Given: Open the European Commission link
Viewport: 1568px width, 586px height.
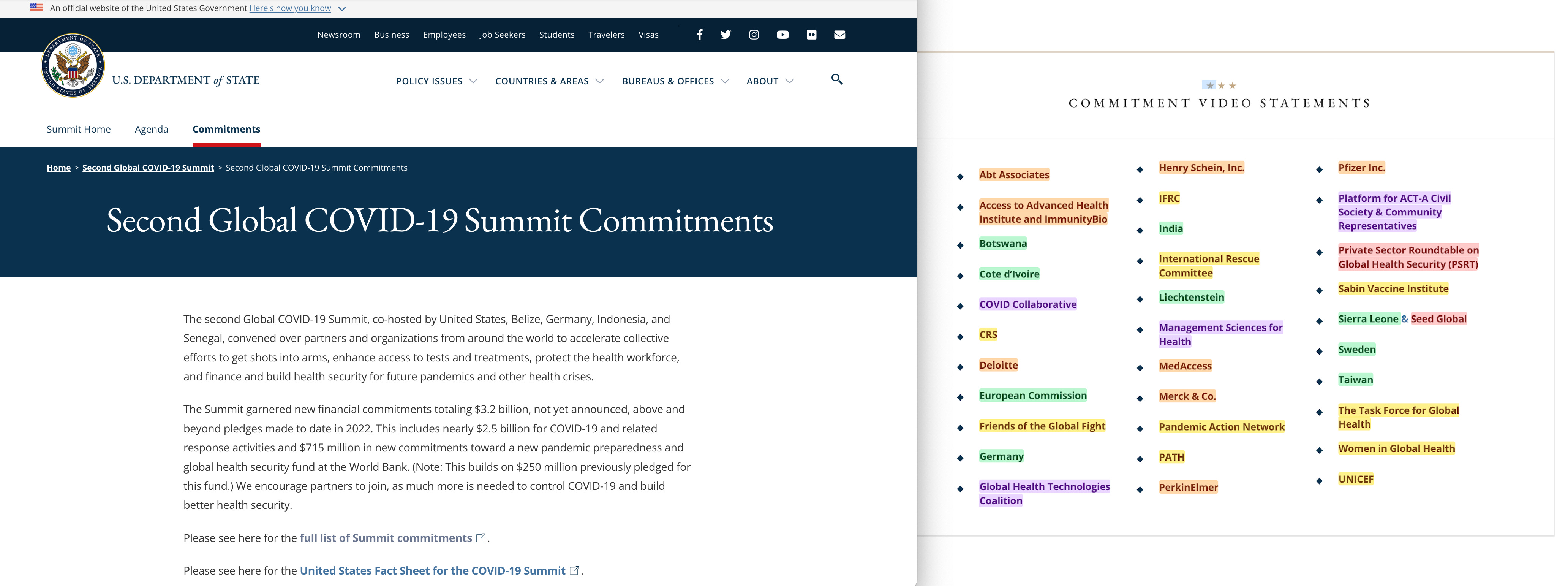Looking at the screenshot, I should click(x=1033, y=396).
